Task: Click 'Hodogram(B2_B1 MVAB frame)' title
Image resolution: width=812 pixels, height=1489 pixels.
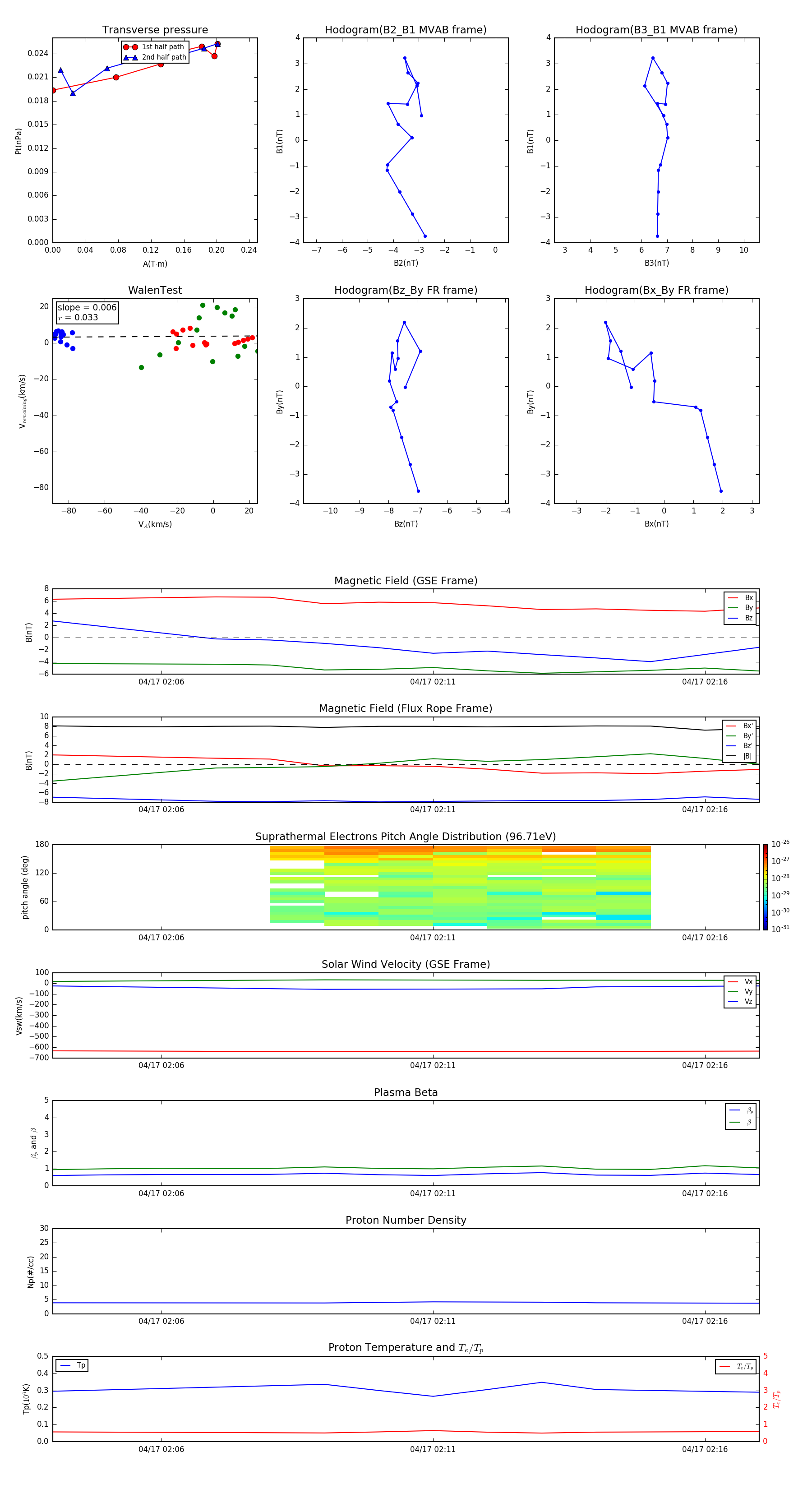Action: pos(406,29)
